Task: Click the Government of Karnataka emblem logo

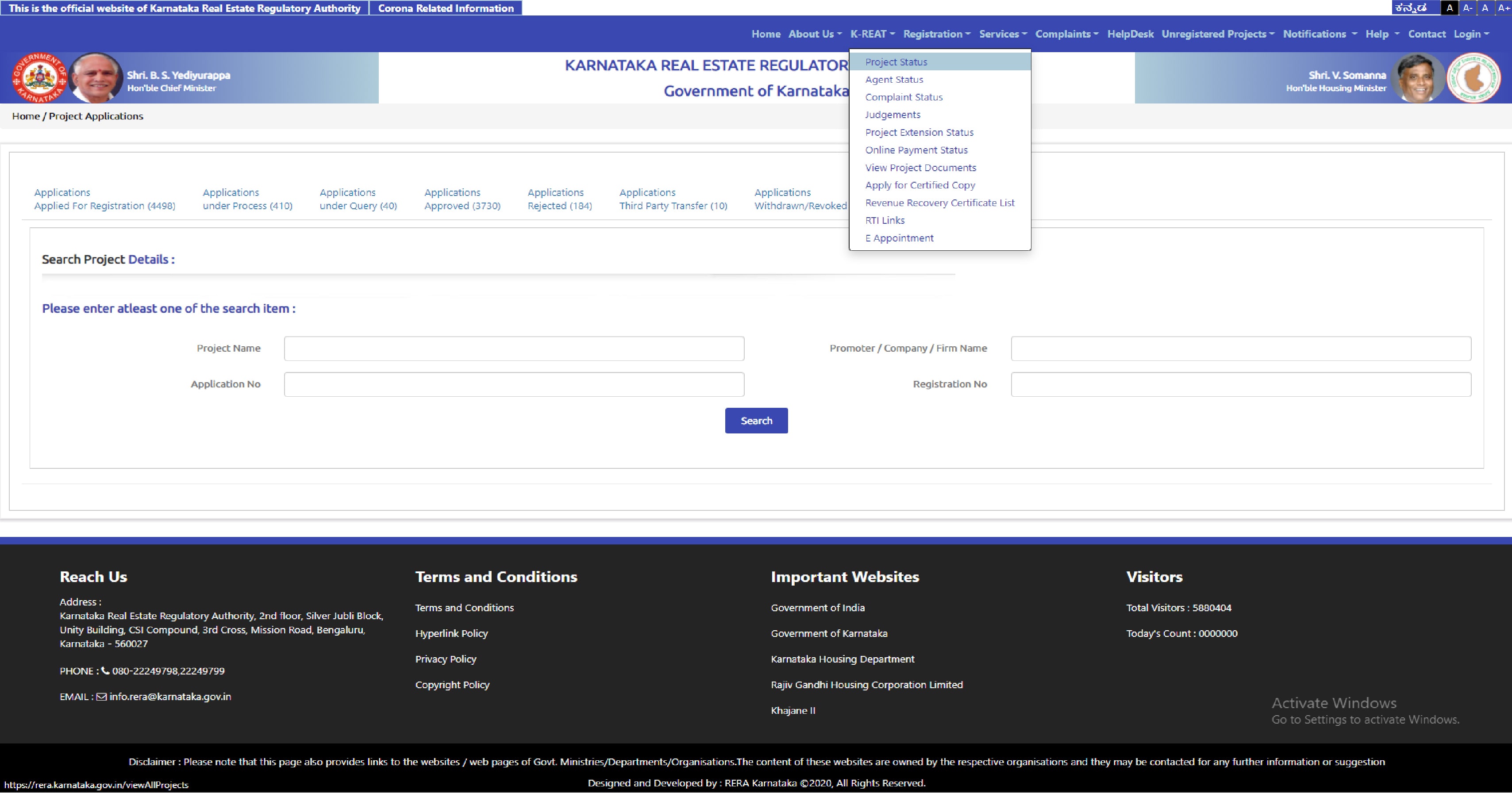Action: tap(39, 77)
